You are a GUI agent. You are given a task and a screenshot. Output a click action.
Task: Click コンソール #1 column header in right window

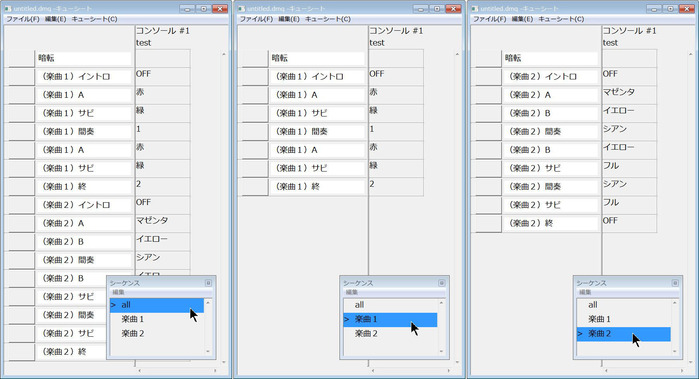click(x=629, y=31)
